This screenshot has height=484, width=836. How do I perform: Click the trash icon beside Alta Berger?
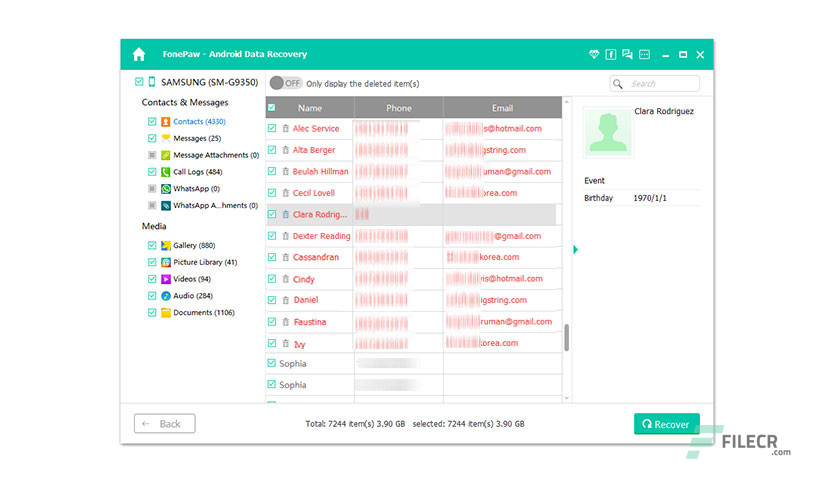286,150
